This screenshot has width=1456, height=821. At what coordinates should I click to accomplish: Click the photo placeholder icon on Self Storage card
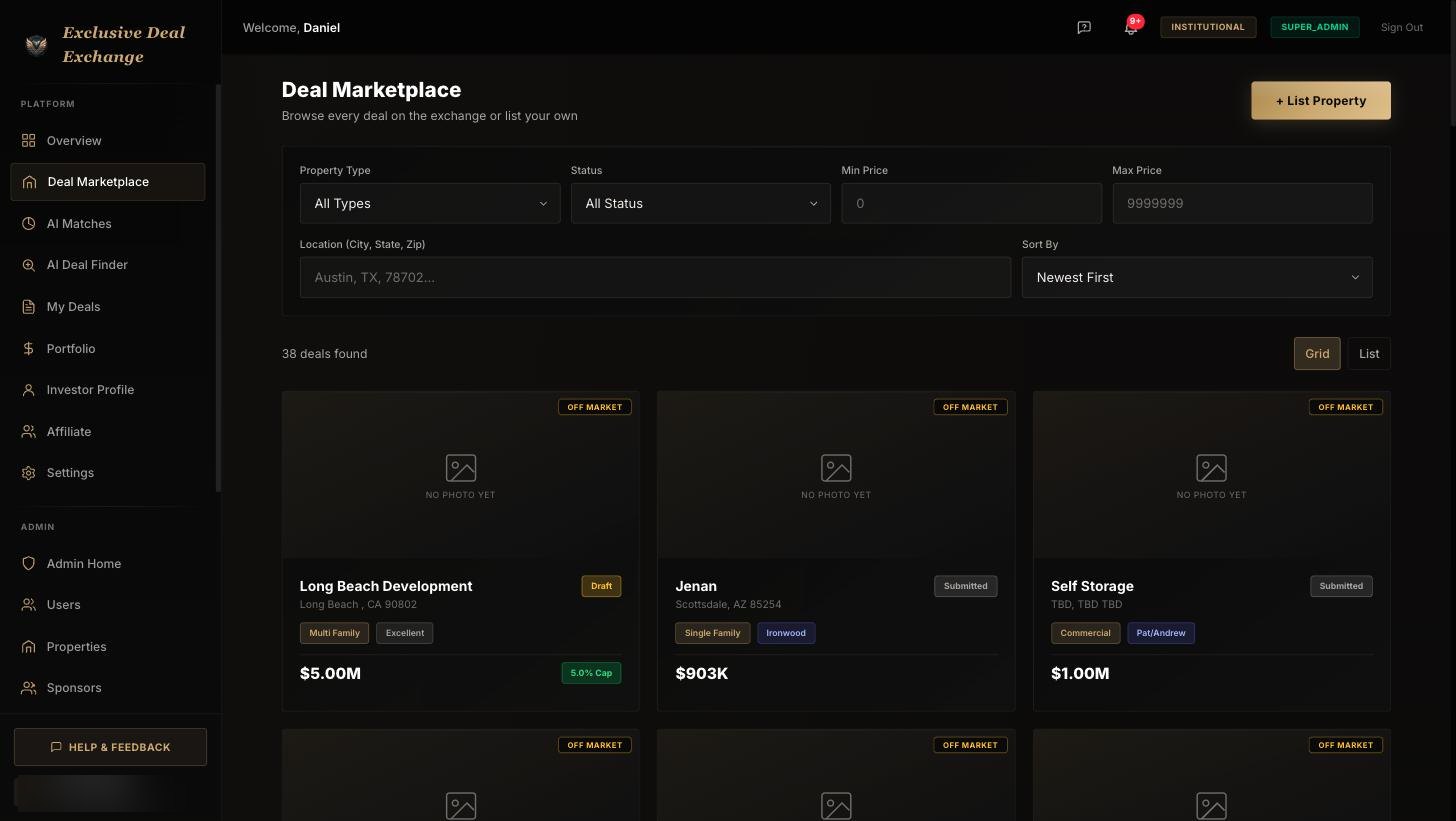[x=1211, y=468]
